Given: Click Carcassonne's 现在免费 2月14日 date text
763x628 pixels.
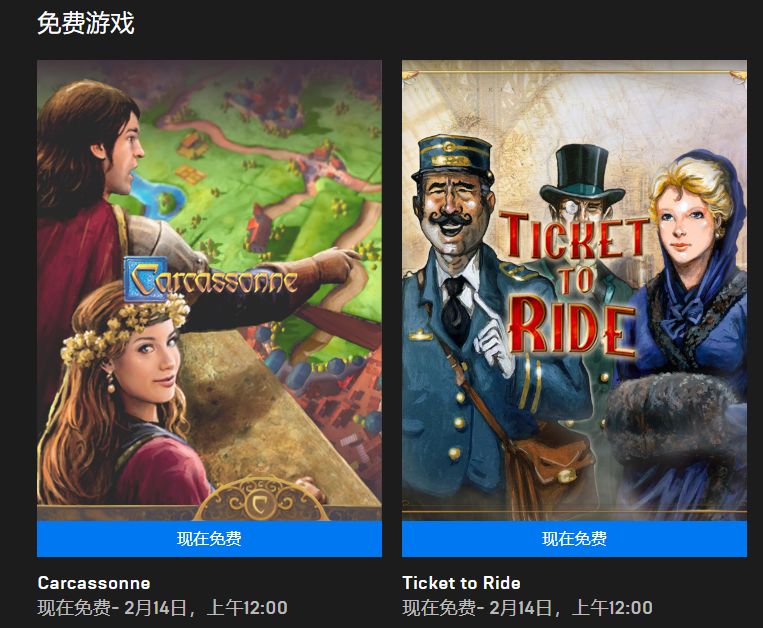Looking at the screenshot, I should click(x=163, y=608).
